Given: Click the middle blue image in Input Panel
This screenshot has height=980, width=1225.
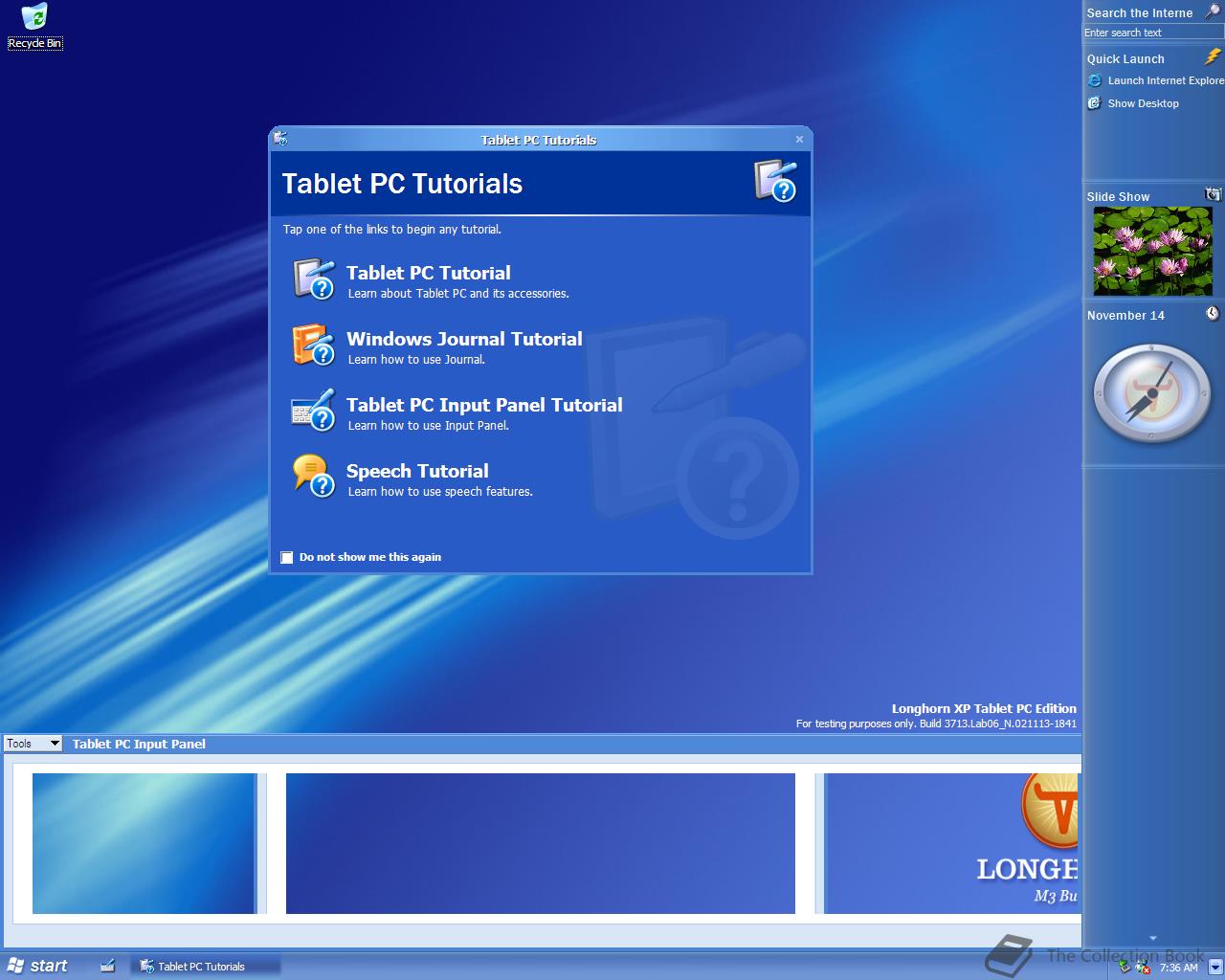Looking at the screenshot, I should [x=541, y=843].
